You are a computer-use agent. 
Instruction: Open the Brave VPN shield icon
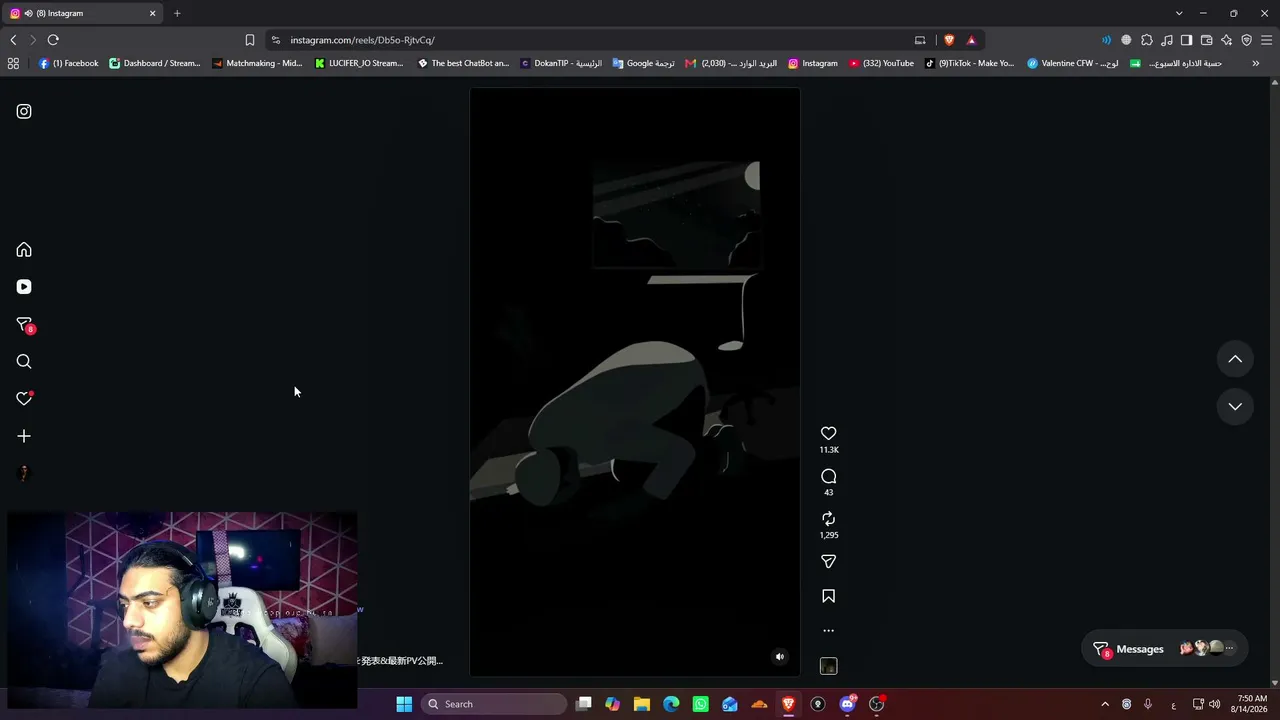coord(1246,40)
